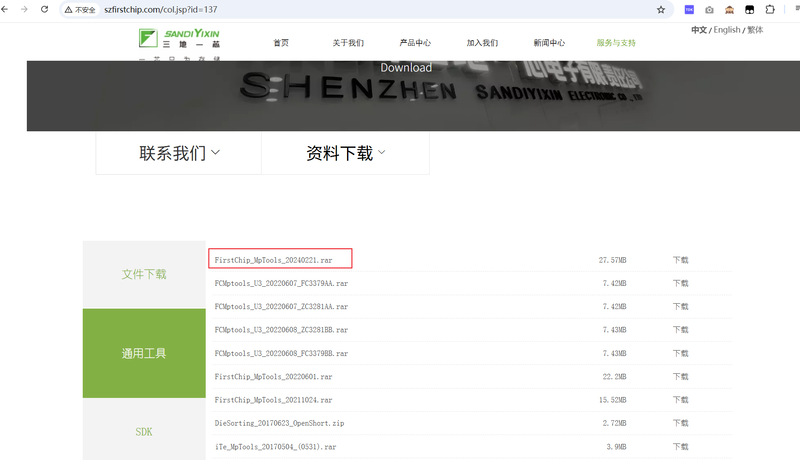Screen dimensions: 800x460
Task: Open the 首页 navigation item
Action: click(x=281, y=43)
